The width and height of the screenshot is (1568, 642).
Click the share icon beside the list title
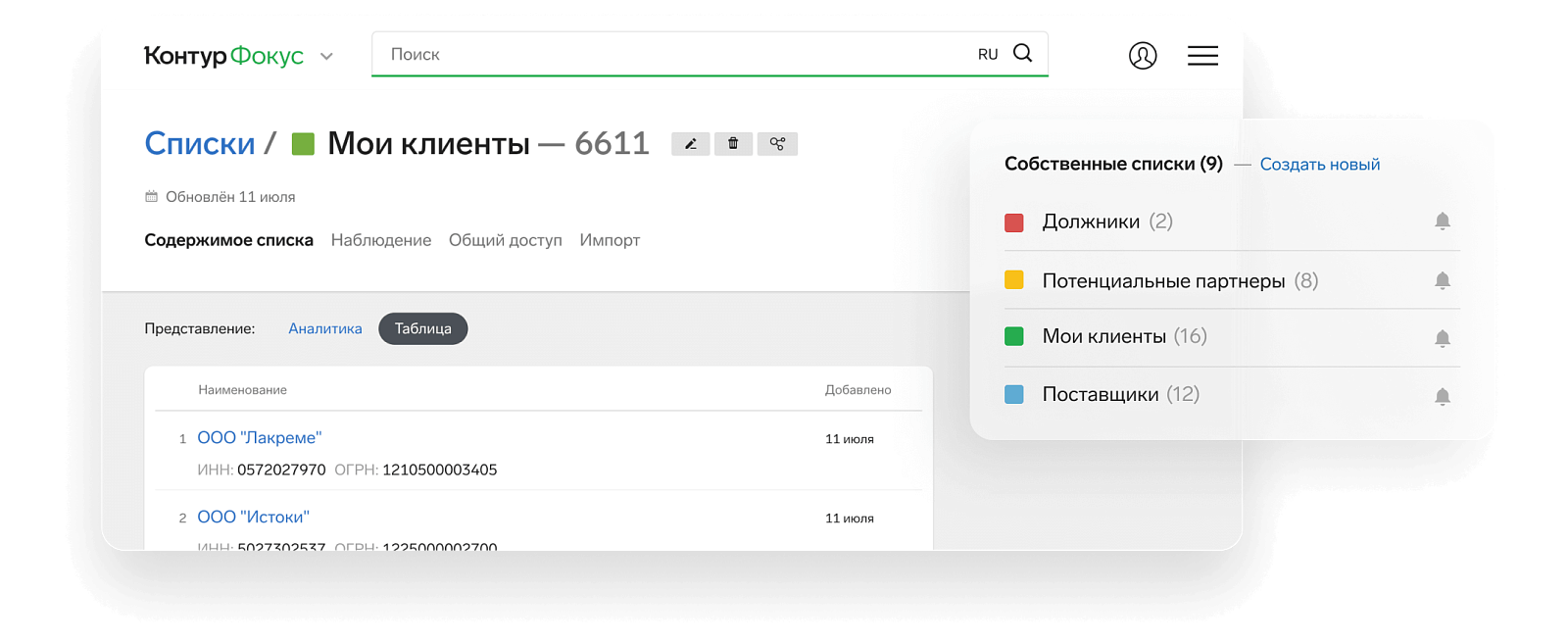point(777,144)
